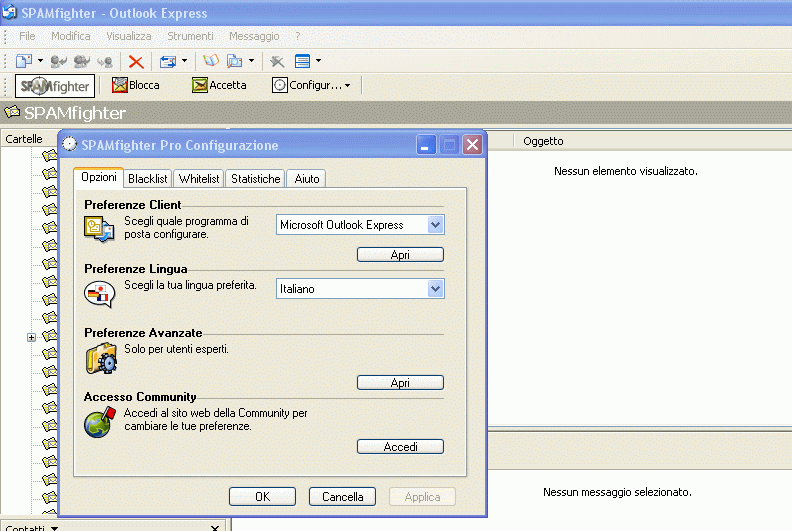Open the address book icon
Viewport: 792px width, 531px height.
click(211, 62)
